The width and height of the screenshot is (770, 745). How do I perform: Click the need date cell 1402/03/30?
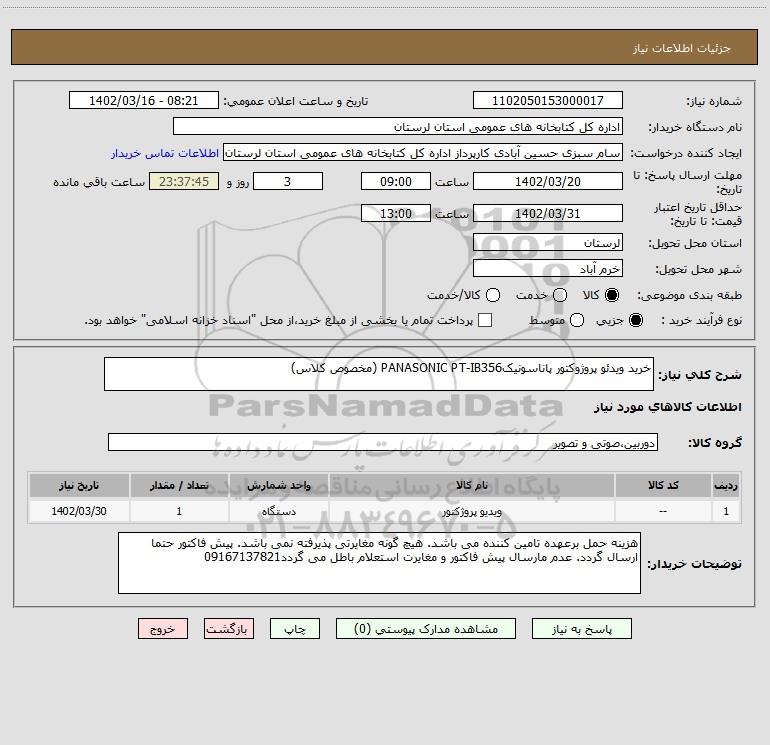[79, 511]
